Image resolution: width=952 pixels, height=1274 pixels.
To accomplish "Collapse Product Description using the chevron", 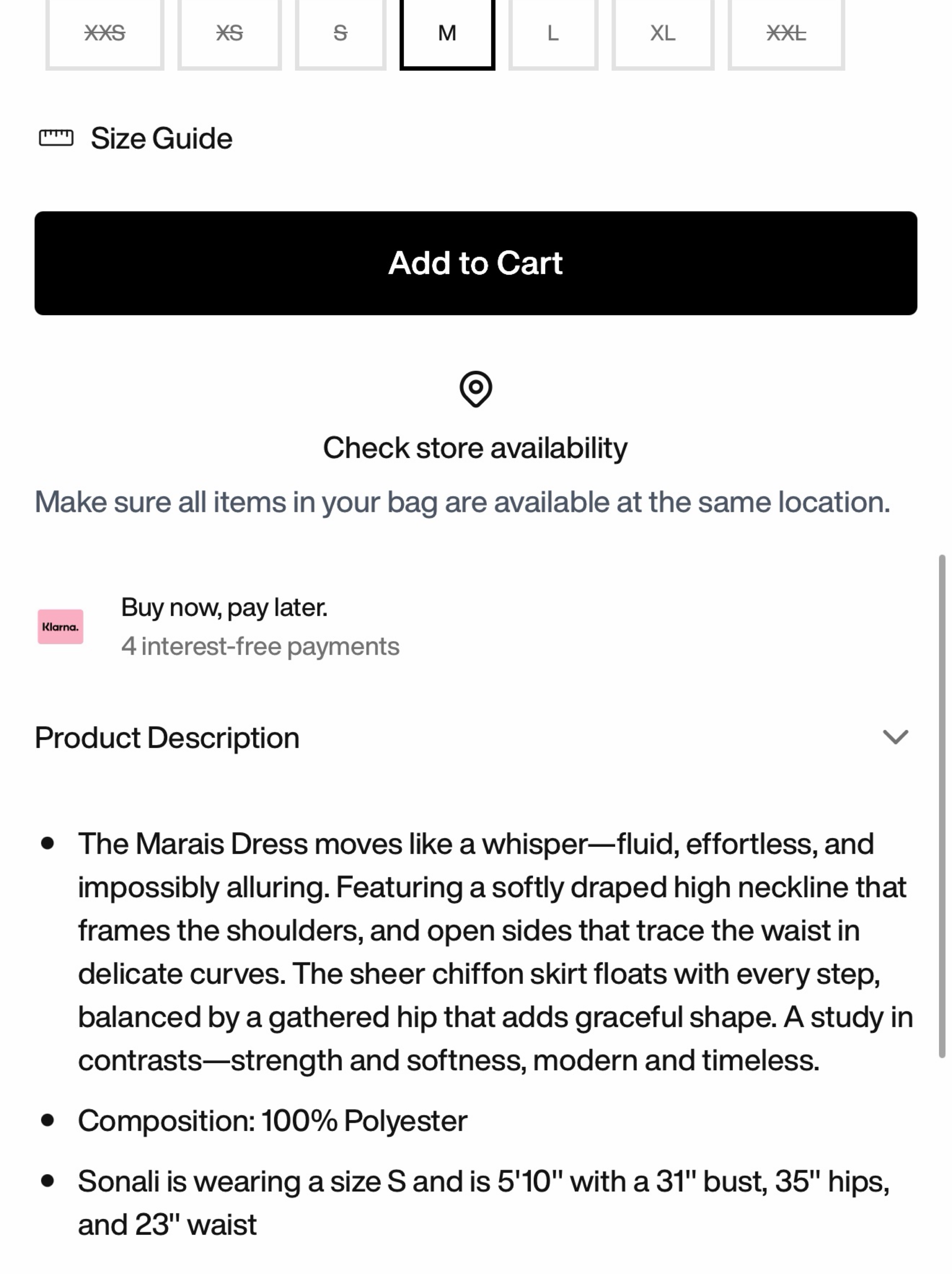I will point(895,737).
